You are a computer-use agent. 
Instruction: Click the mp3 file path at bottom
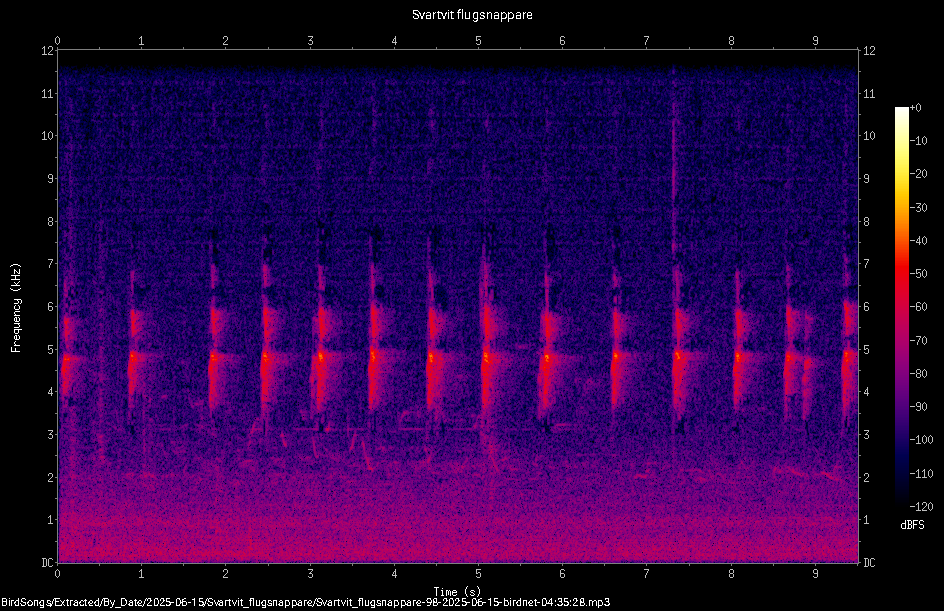(306, 602)
